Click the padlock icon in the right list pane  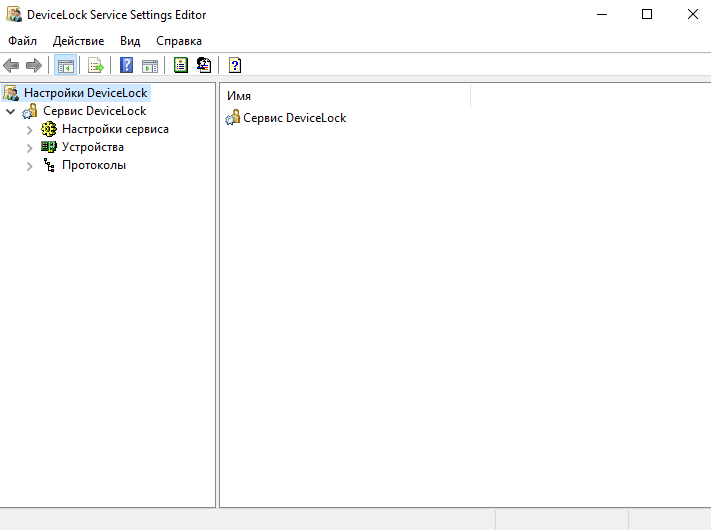point(233,118)
